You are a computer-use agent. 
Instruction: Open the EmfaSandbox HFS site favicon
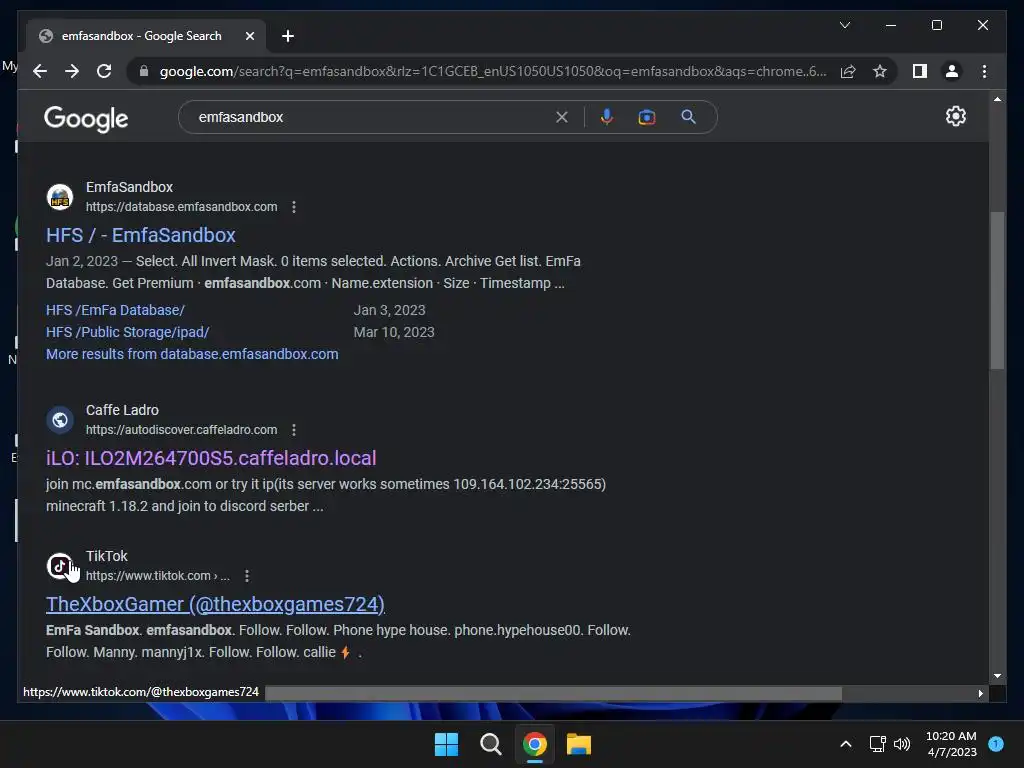(60, 197)
